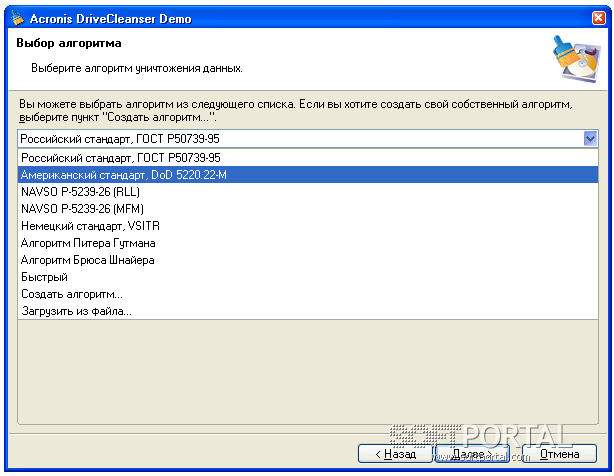This screenshot has width=614, height=476.
Task: Select Российский стандарт, ГОСТ P50739-95 list item
Action: click(308, 158)
